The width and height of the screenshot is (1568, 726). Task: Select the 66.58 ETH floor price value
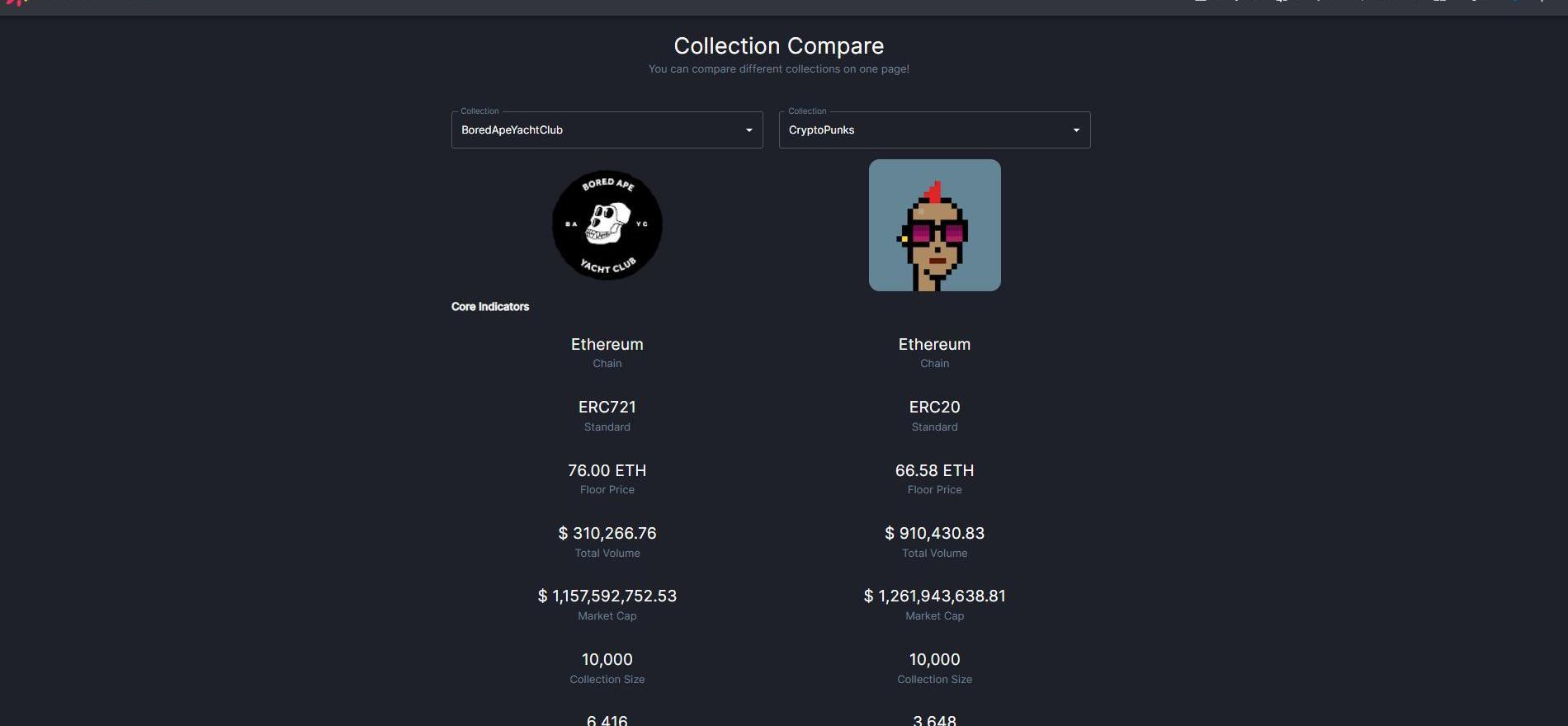coord(934,471)
